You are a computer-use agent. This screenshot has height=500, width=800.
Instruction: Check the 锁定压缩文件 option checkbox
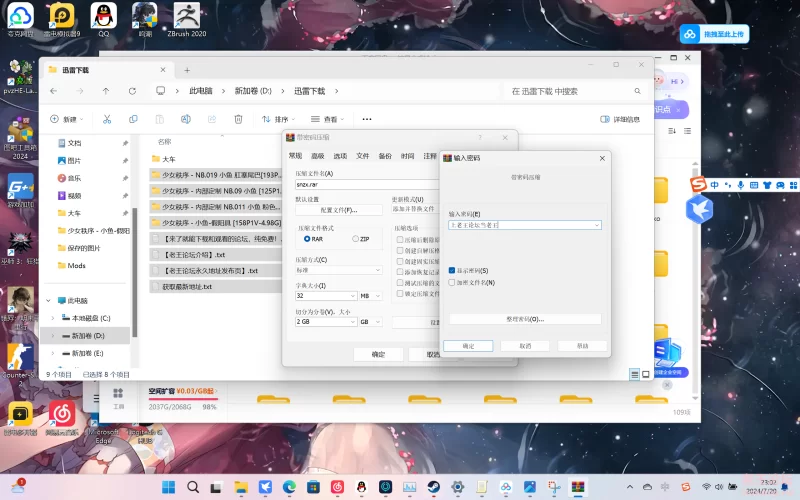[x=400, y=293]
